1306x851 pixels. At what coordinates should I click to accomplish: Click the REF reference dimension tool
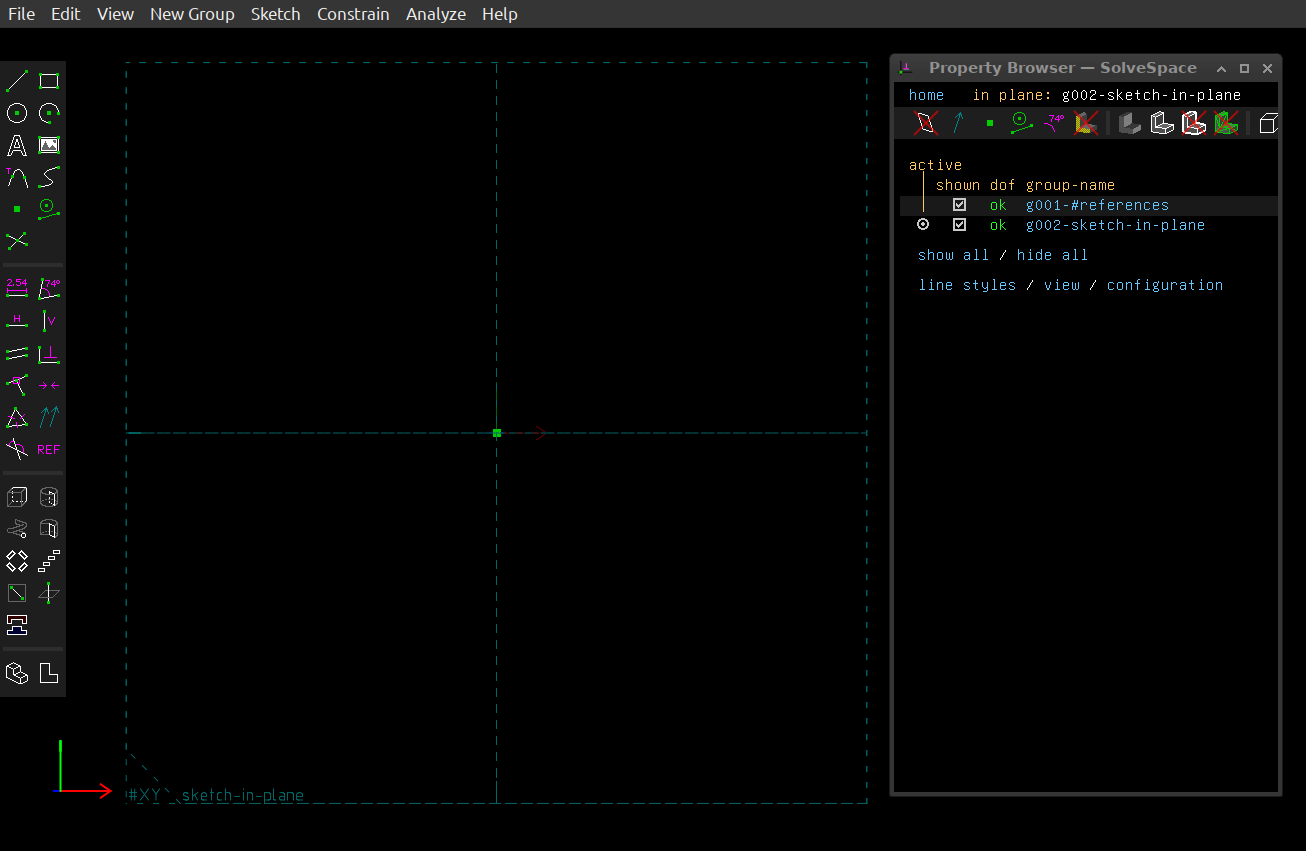pos(49,449)
